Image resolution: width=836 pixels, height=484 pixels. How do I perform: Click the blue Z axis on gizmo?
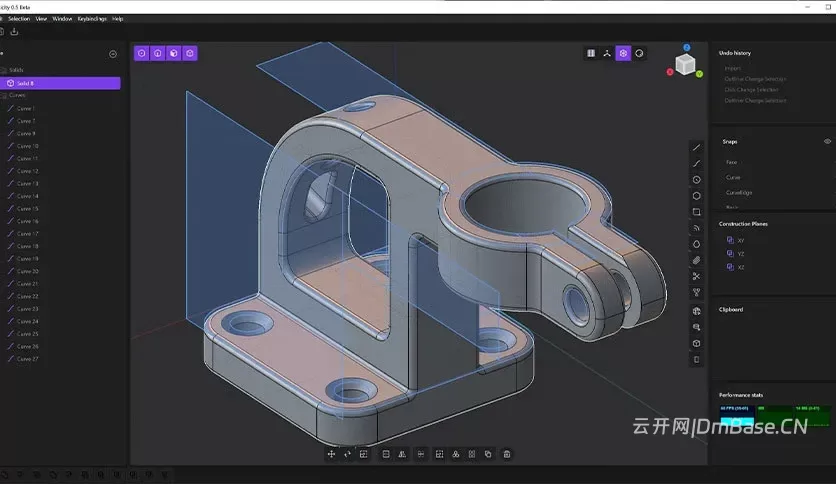(x=687, y=47)
